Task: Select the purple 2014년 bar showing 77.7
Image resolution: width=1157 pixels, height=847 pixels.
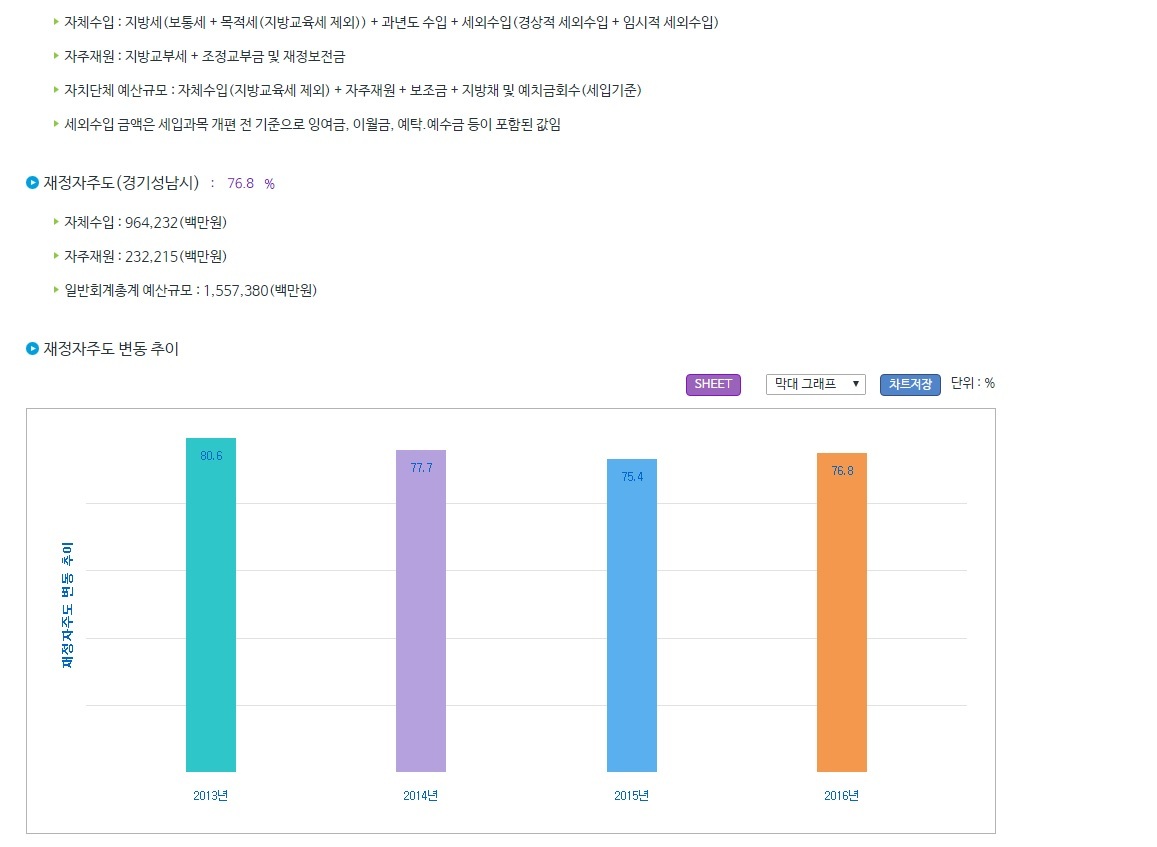Action: (x=421, y=611)
